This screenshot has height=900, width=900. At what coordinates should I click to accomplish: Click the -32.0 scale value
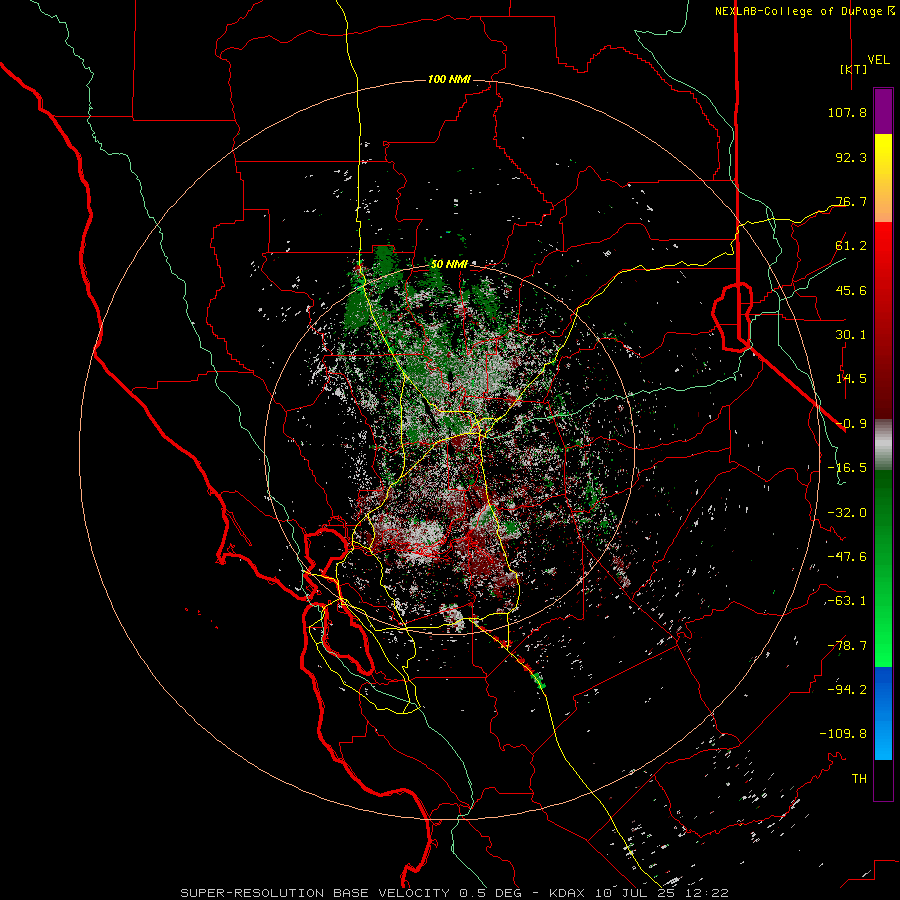(x=847, y=513)
